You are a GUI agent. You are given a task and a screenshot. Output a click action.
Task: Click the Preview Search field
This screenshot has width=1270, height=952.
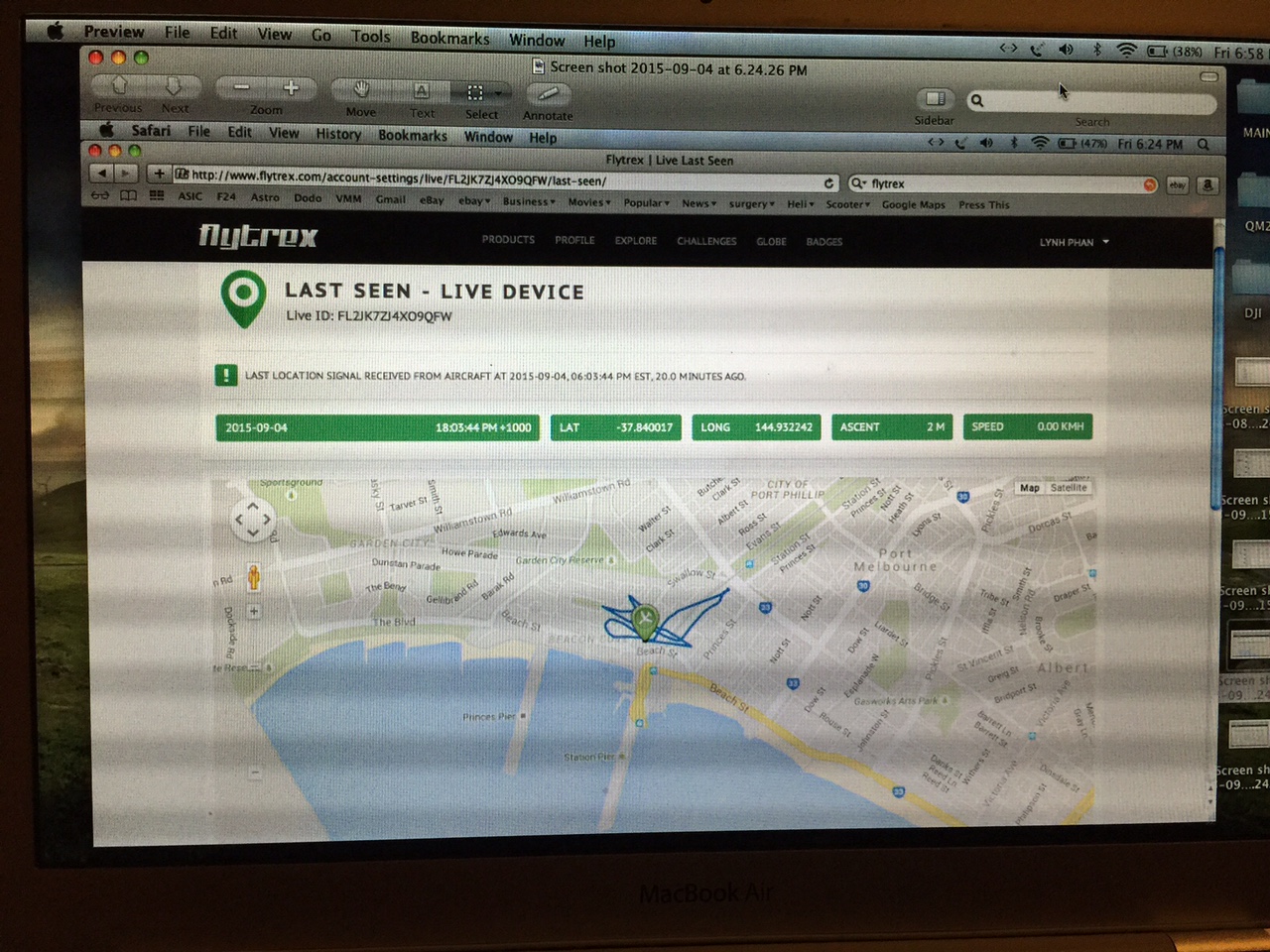pos(1090,101)
